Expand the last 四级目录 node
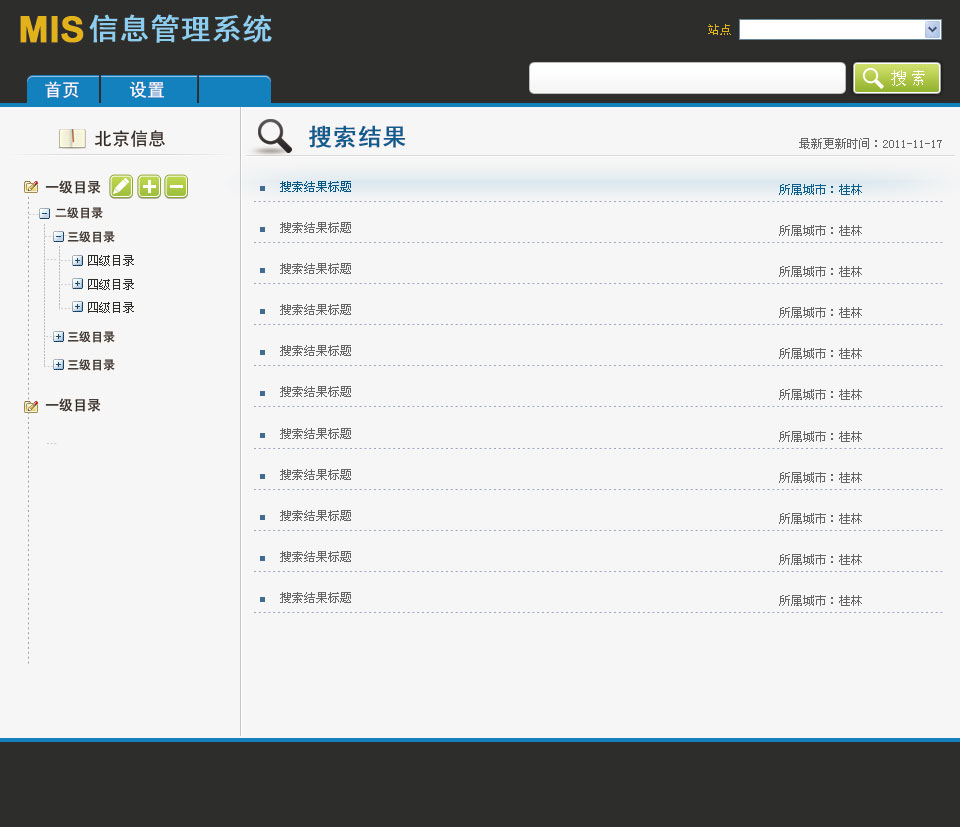Screen dimensions: 960x827 (x=77, y=307)
